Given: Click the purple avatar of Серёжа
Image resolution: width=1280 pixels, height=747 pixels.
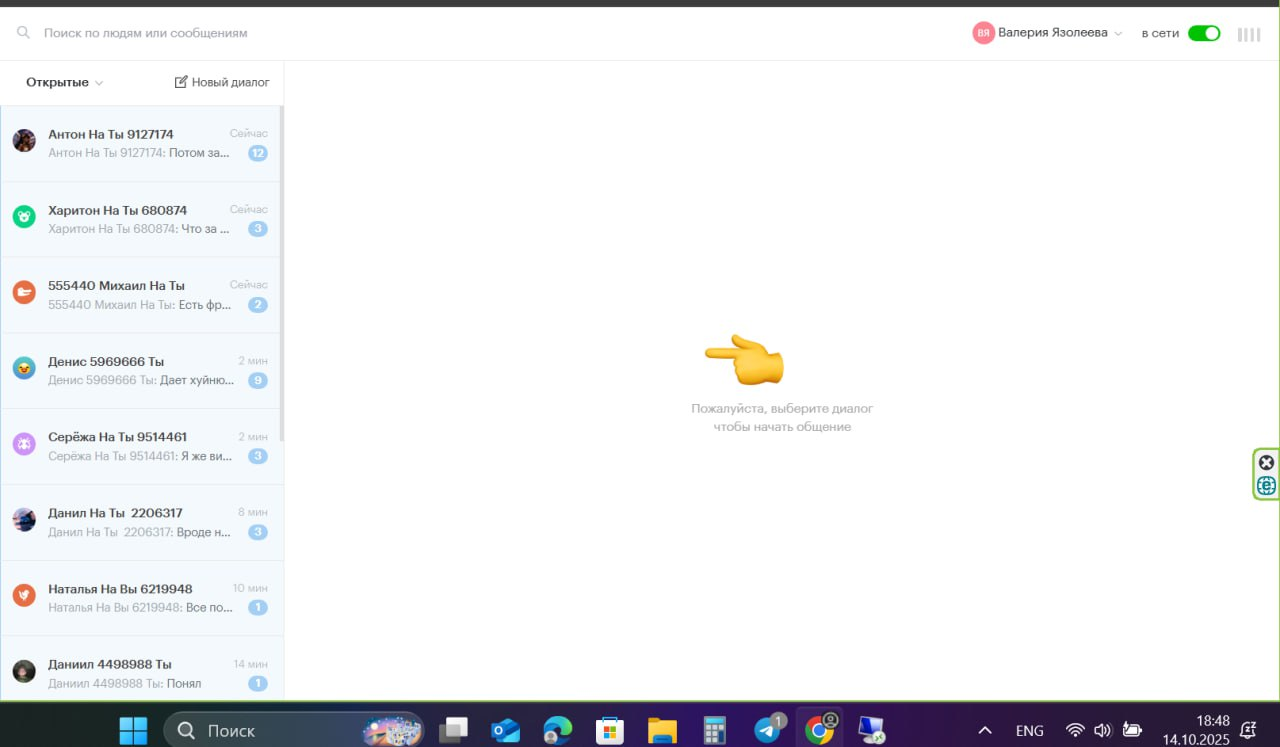Looking at the screenshot, I should [x=24, y=444].
